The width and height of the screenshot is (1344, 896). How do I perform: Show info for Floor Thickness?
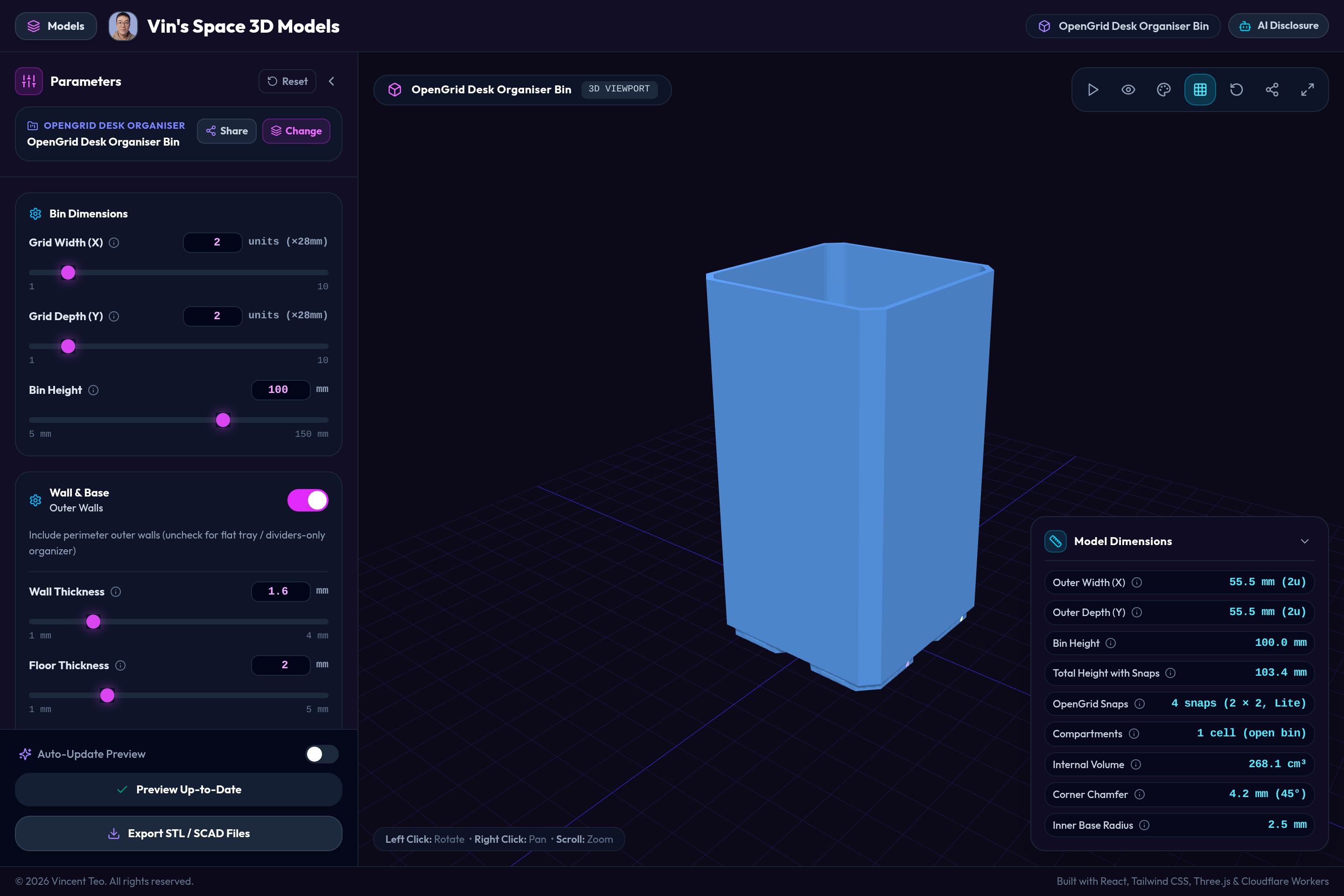coord(120,665)
